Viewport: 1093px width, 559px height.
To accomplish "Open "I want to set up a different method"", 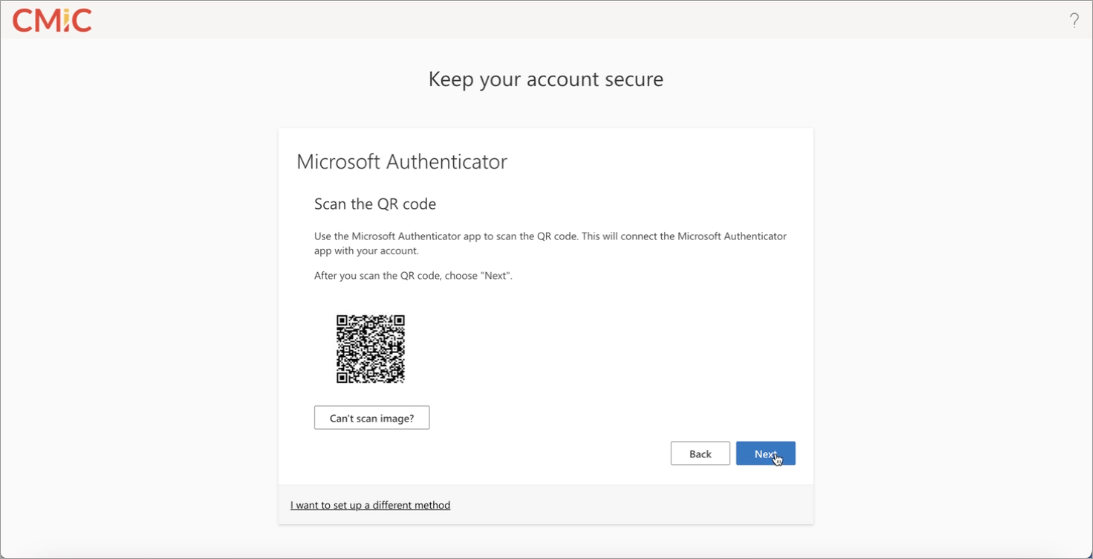I will 370,505.
